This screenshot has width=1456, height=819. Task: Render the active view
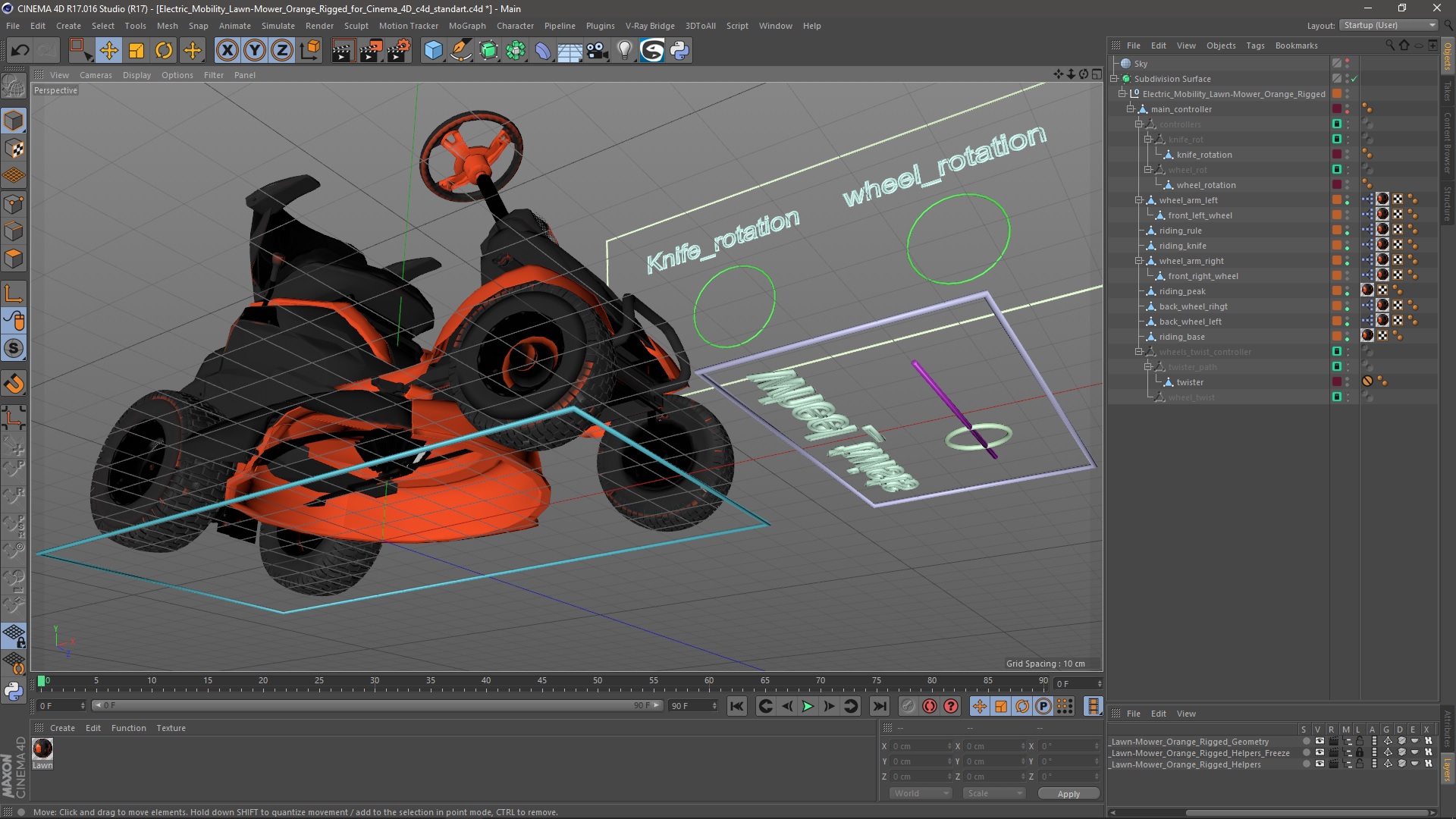tap(343, 51)
